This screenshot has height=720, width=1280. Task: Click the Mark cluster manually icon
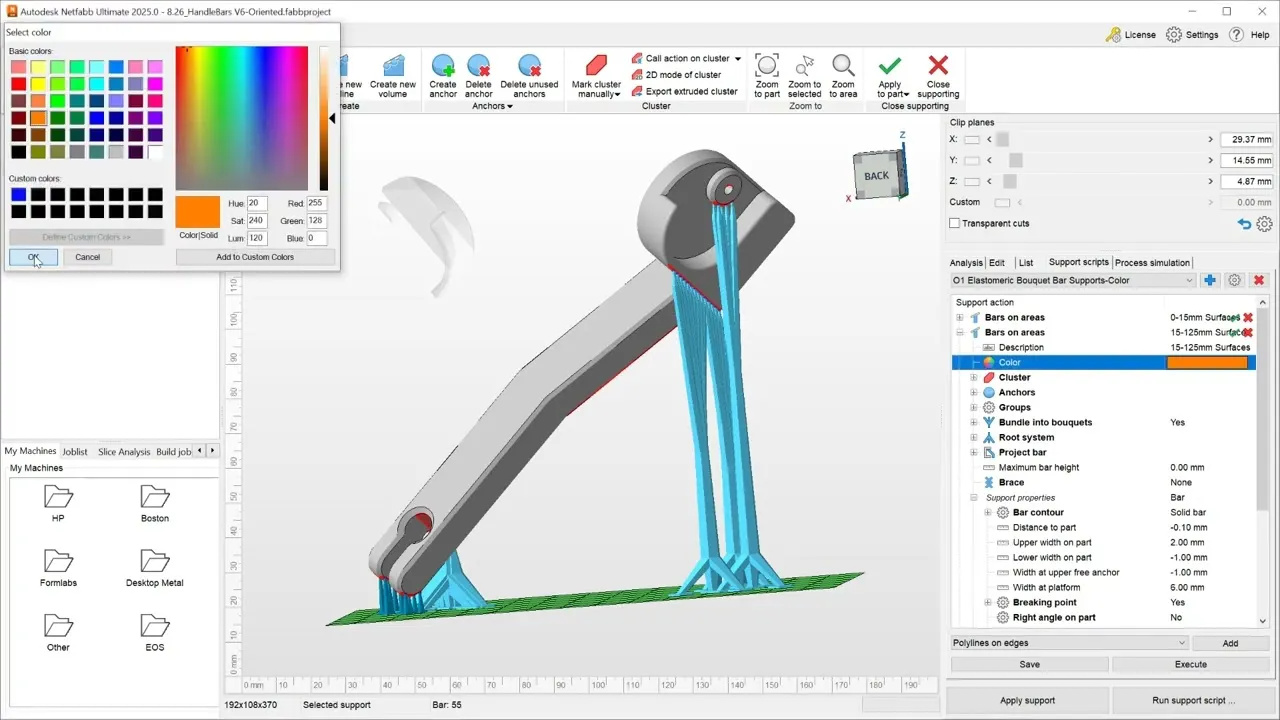(x=596, y=66)
